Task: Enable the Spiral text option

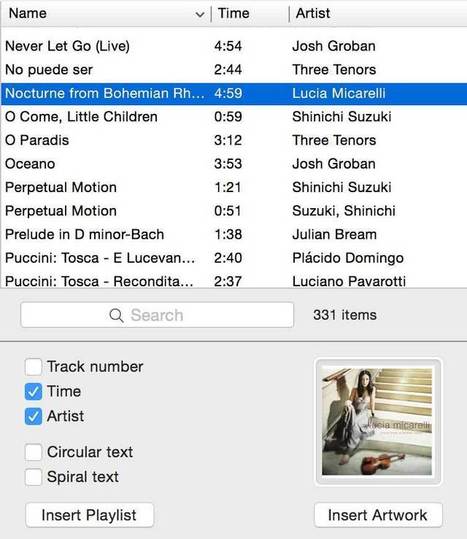Action: [x=33, y=477]
